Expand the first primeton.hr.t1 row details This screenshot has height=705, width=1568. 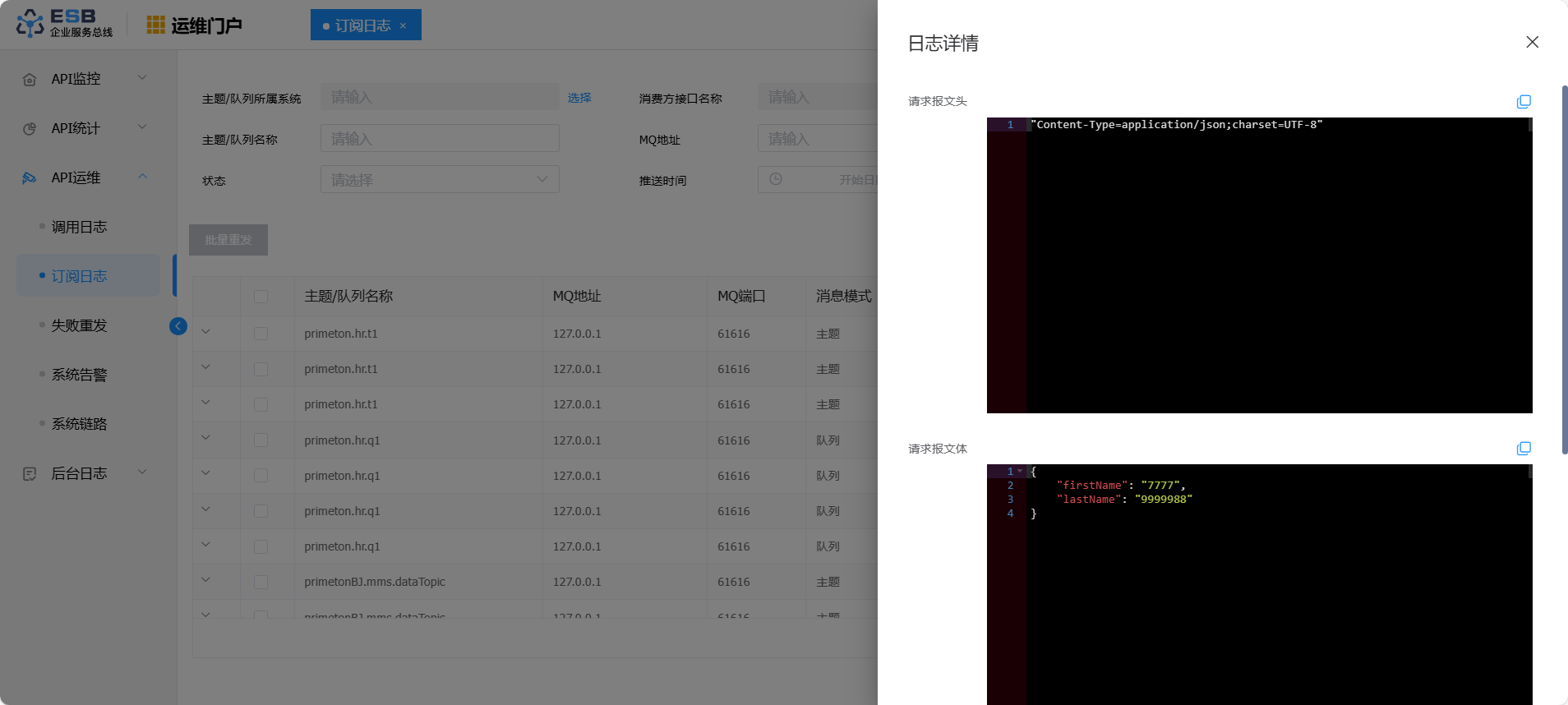[x=205, y=332]
